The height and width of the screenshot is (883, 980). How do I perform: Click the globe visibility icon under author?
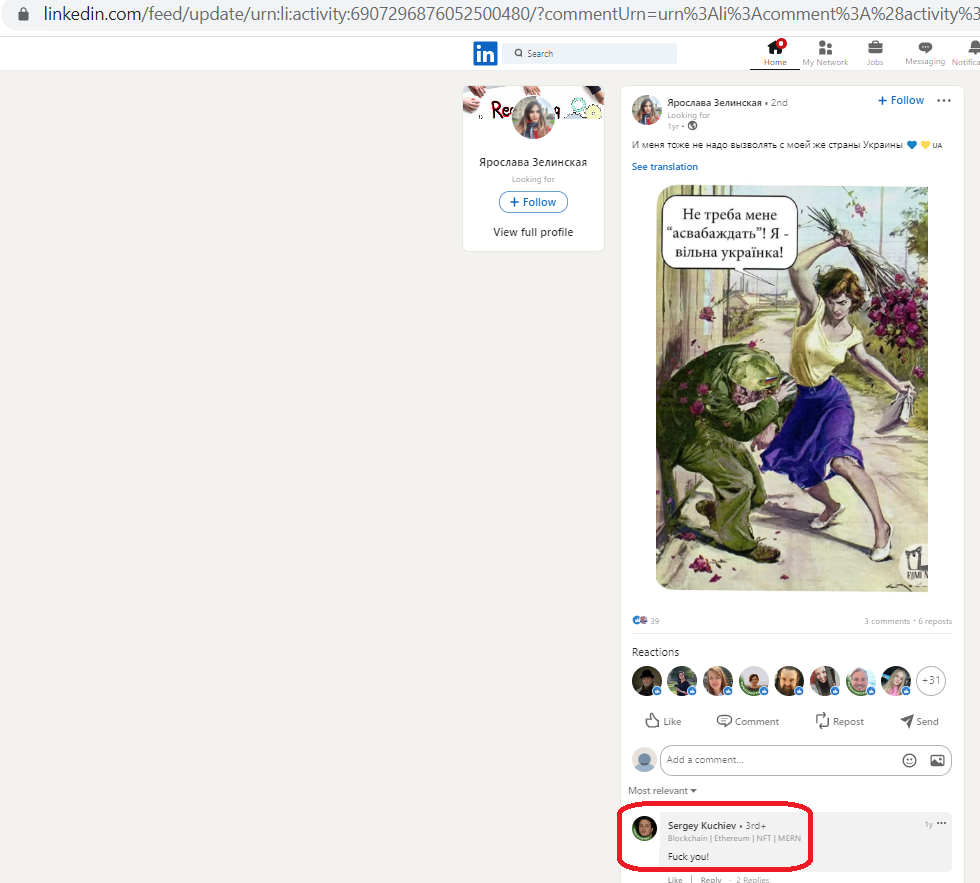pos(692,126)
